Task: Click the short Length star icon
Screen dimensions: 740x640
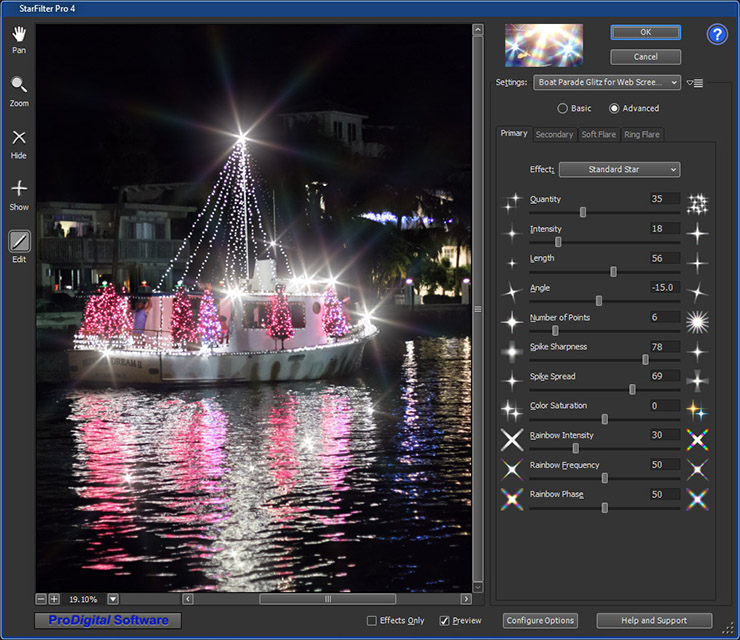Action: click(512, 263)
